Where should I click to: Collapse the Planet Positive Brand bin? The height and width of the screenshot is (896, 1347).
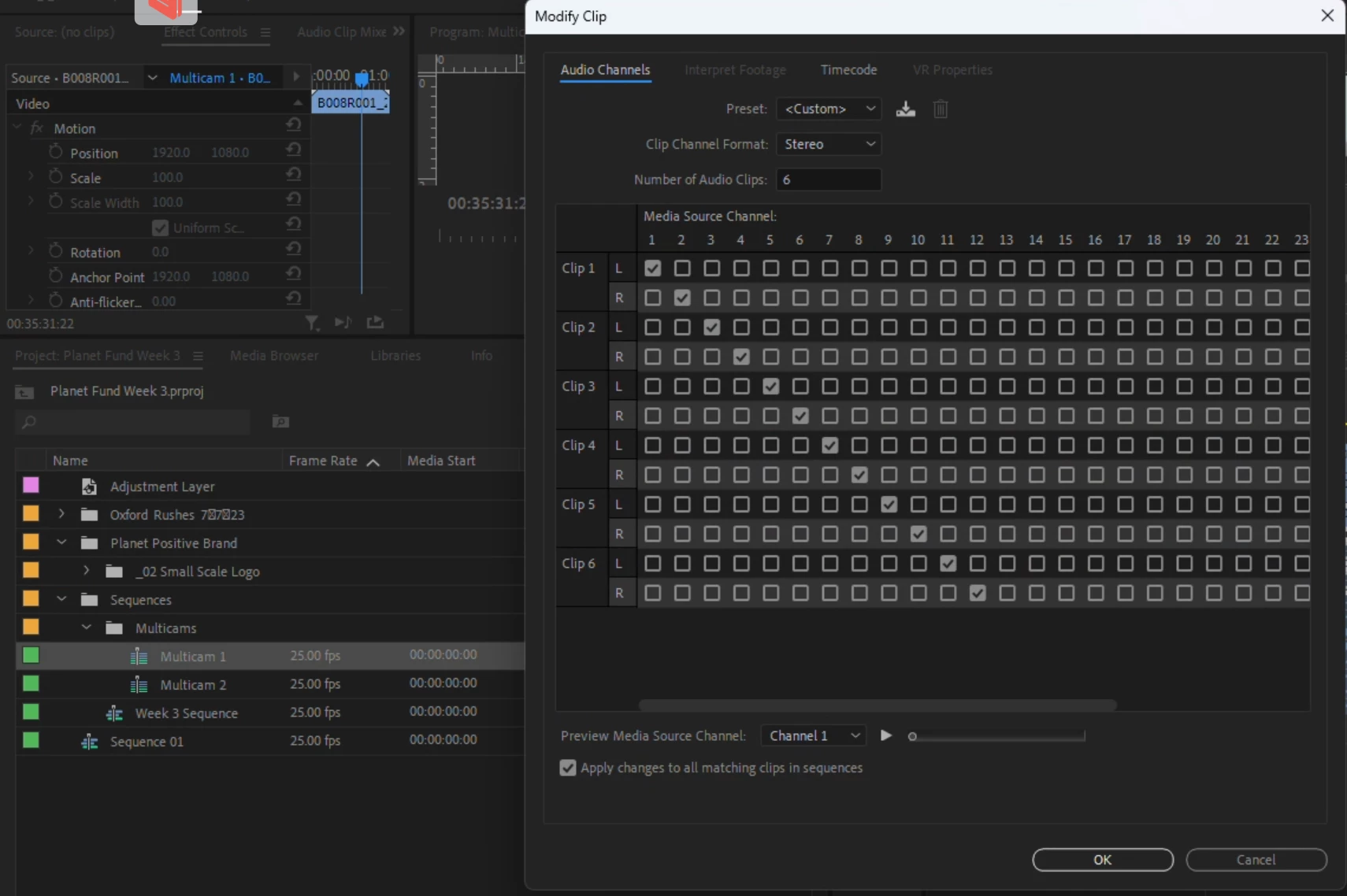(61, 542)
